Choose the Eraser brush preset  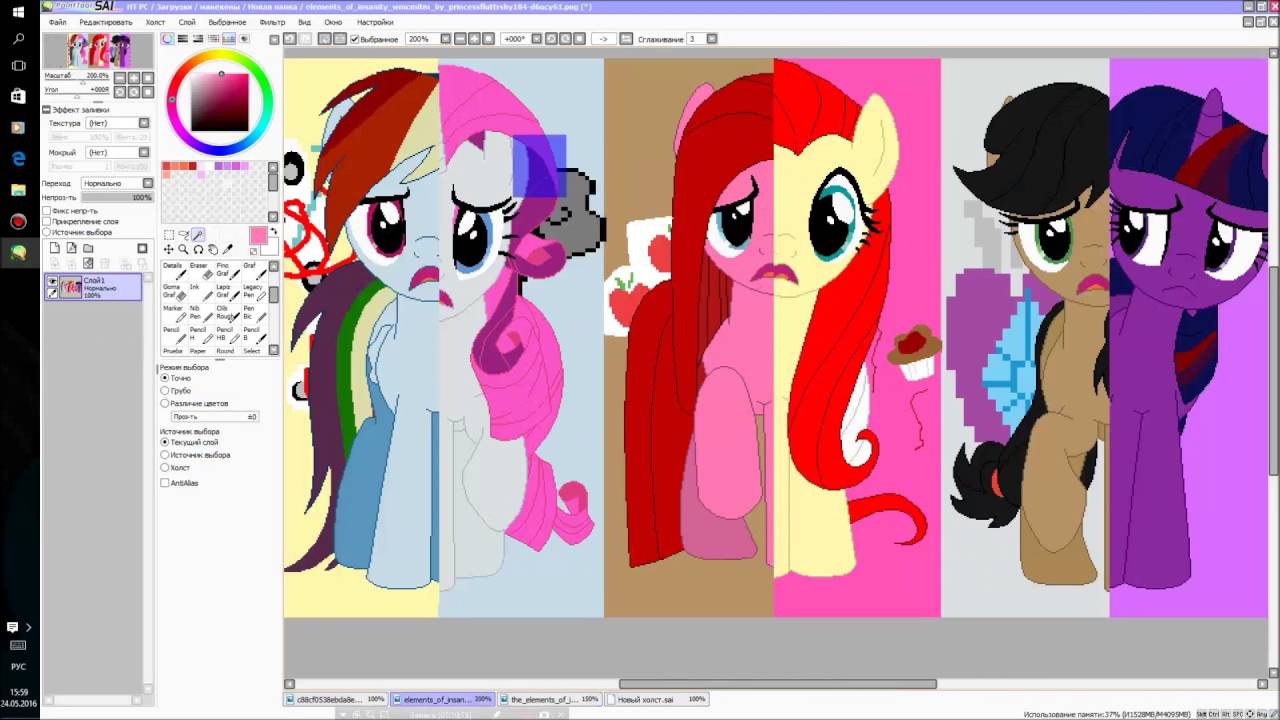pyautogui.click(x=202, y=271)
